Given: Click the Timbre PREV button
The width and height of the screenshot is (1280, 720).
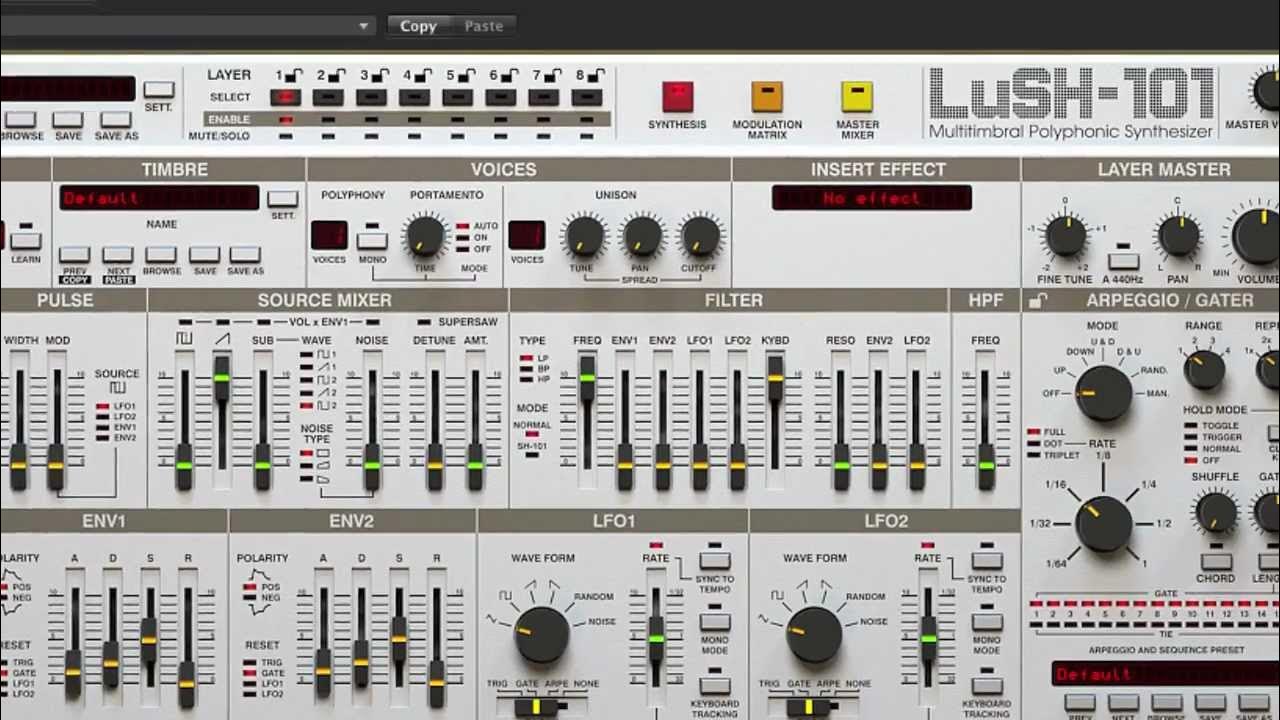Looking at the screenshot, I should (74, 255).
